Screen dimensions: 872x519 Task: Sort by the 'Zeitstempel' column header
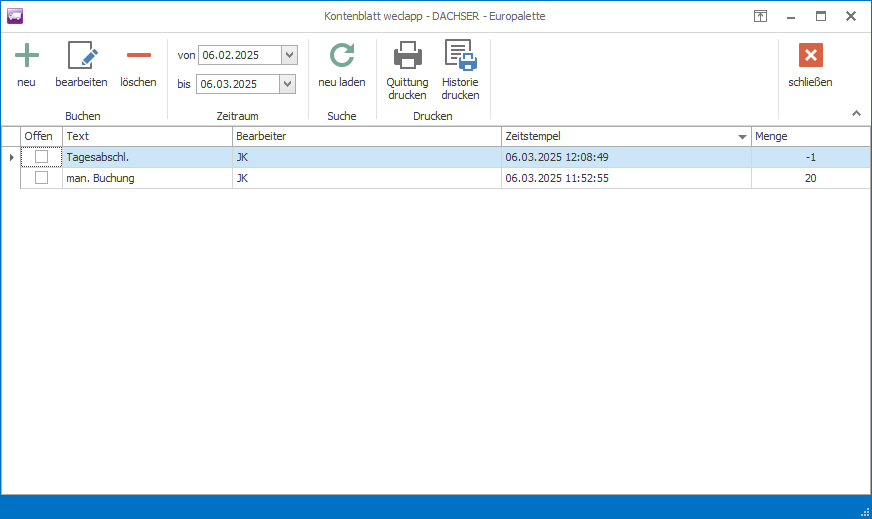620,136
